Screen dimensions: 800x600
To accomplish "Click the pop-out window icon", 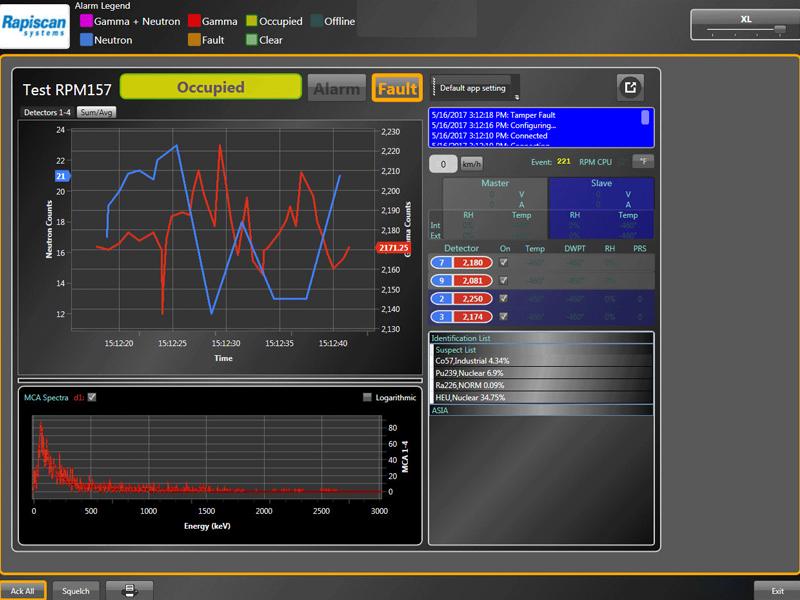I will click(x=630, y=87).
